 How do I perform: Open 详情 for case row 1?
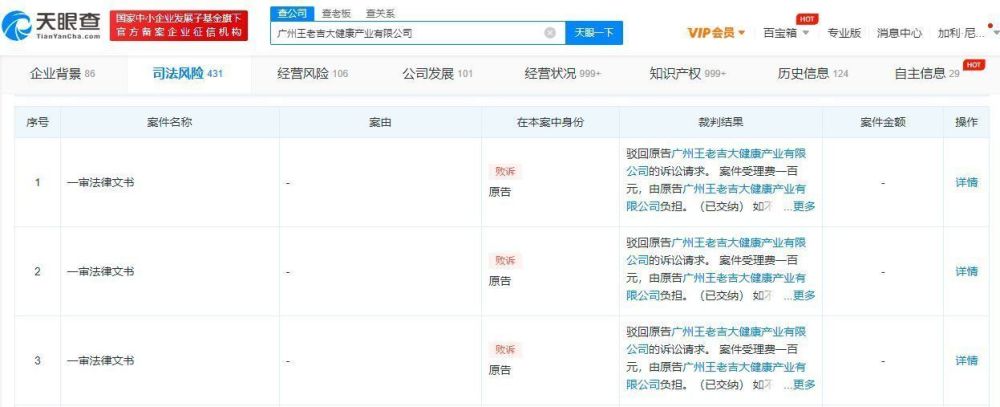point(966,182)
